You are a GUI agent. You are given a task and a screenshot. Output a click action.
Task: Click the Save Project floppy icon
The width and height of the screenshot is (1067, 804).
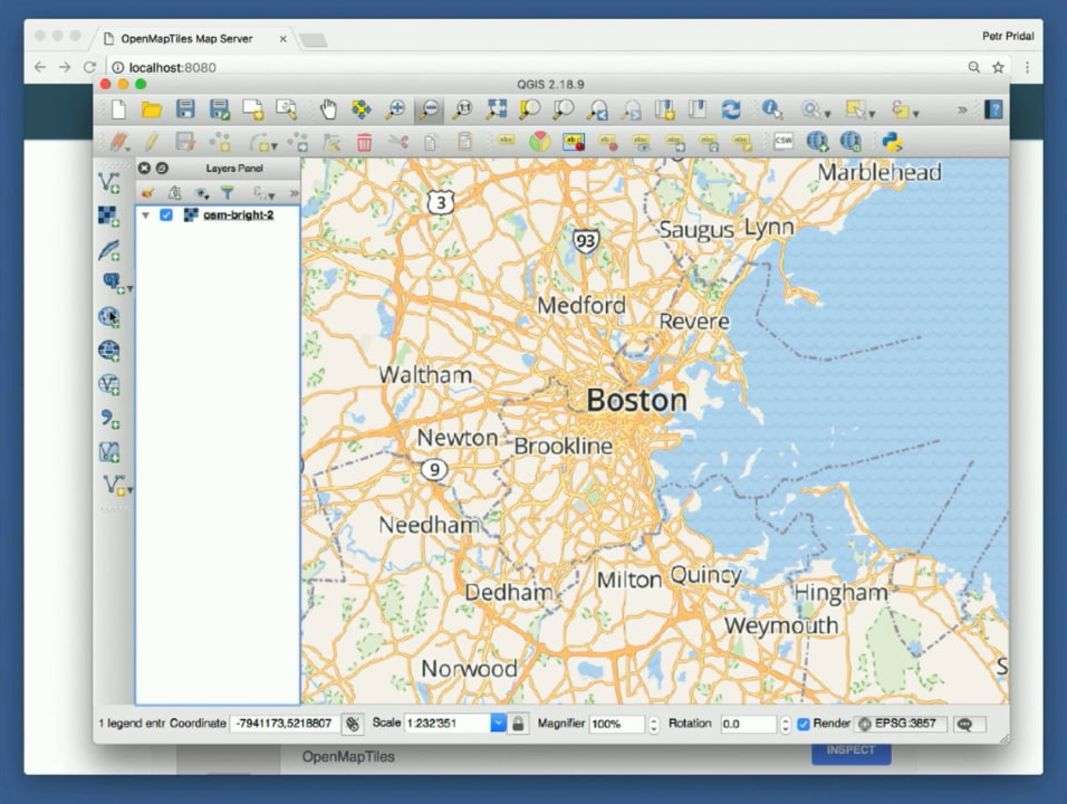[185, 110]
